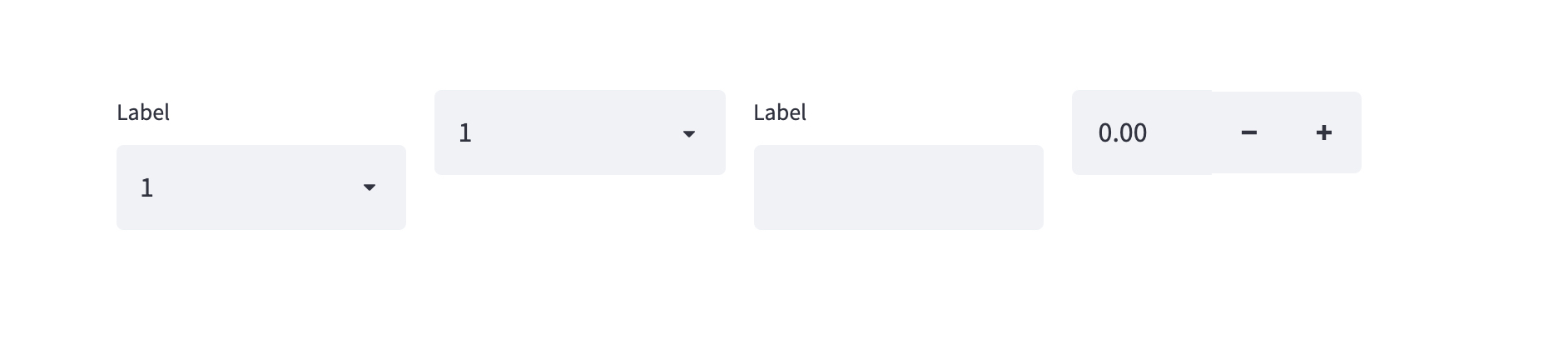Click the minus decrement button

(x=1248, y=132)
